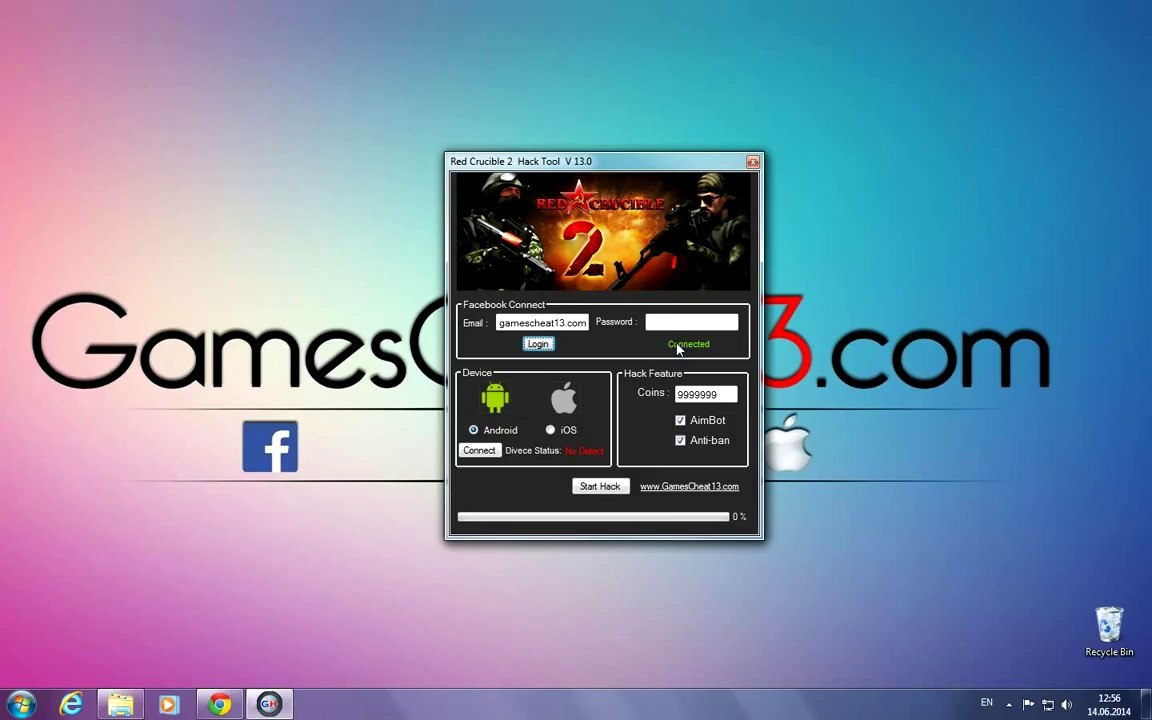Open Google Chrome from the taskbar
The image size is (1152, 720).
point(219,705)
